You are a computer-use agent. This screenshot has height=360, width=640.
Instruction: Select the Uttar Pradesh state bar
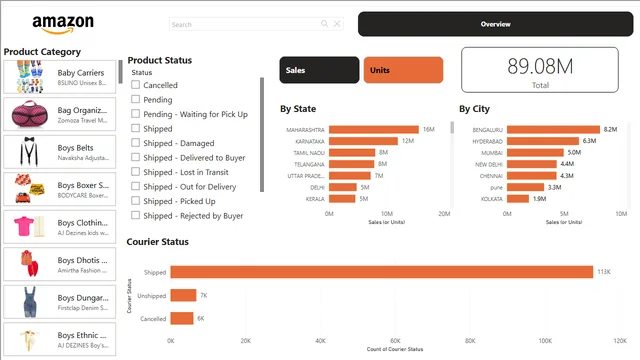click(x=350, y=176)
